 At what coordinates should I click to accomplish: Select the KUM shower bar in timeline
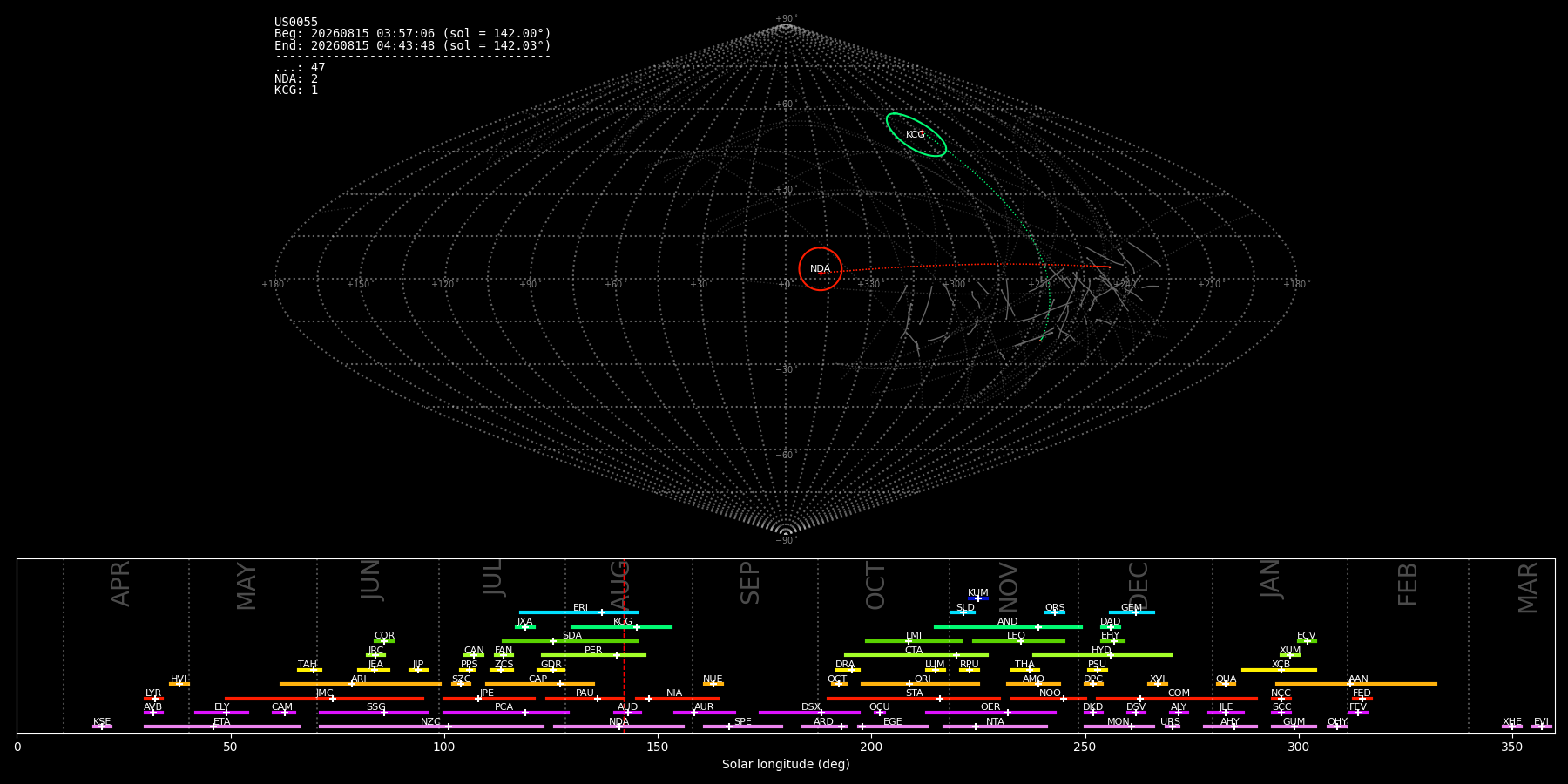pos(978,598)
